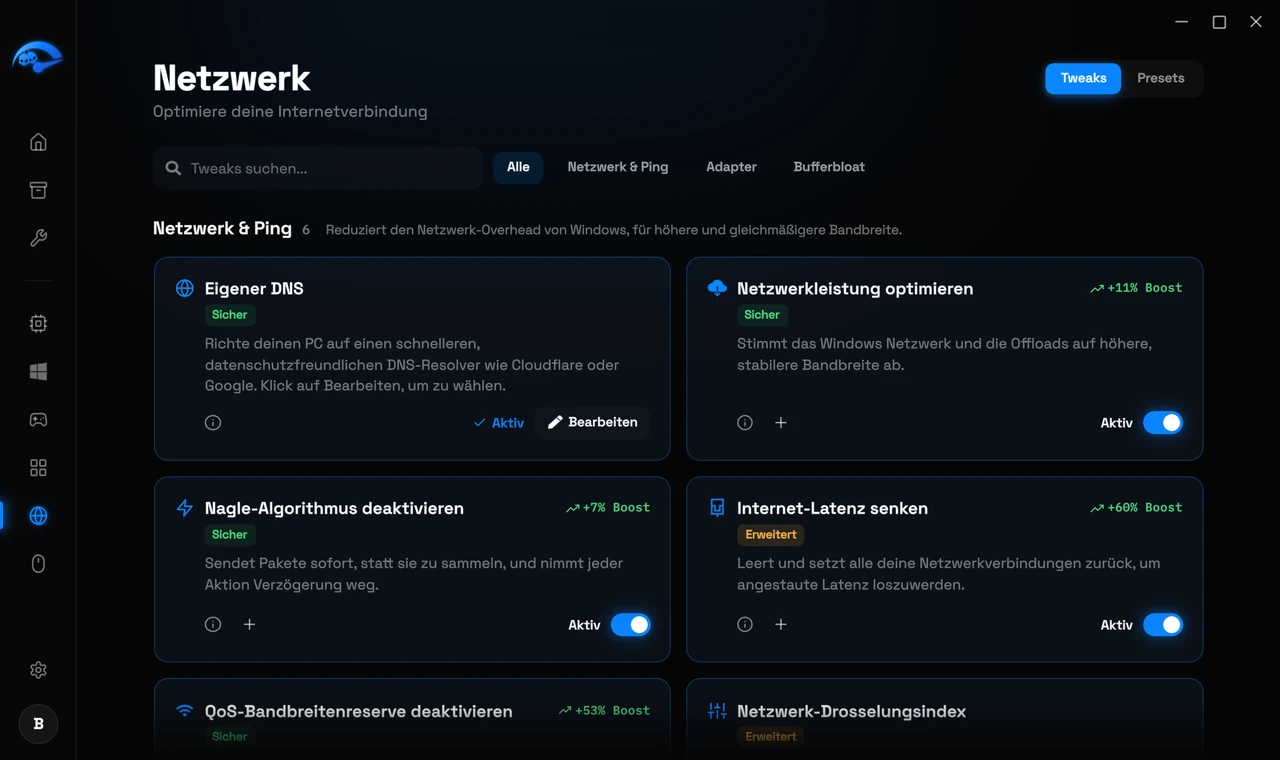Click Wi-Fi icon beside QoS-Bandbreitenreserve deaktivieren

click(x=185, y=711)
